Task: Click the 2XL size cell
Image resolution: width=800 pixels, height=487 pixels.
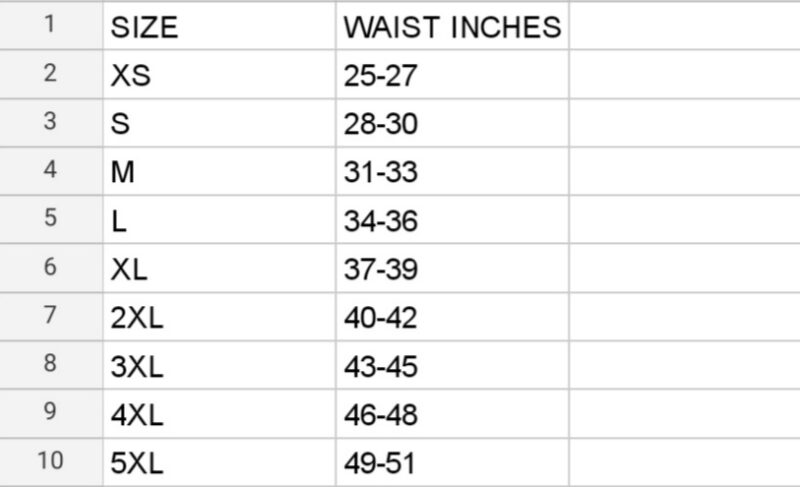Action: click(x=218, y=318)
